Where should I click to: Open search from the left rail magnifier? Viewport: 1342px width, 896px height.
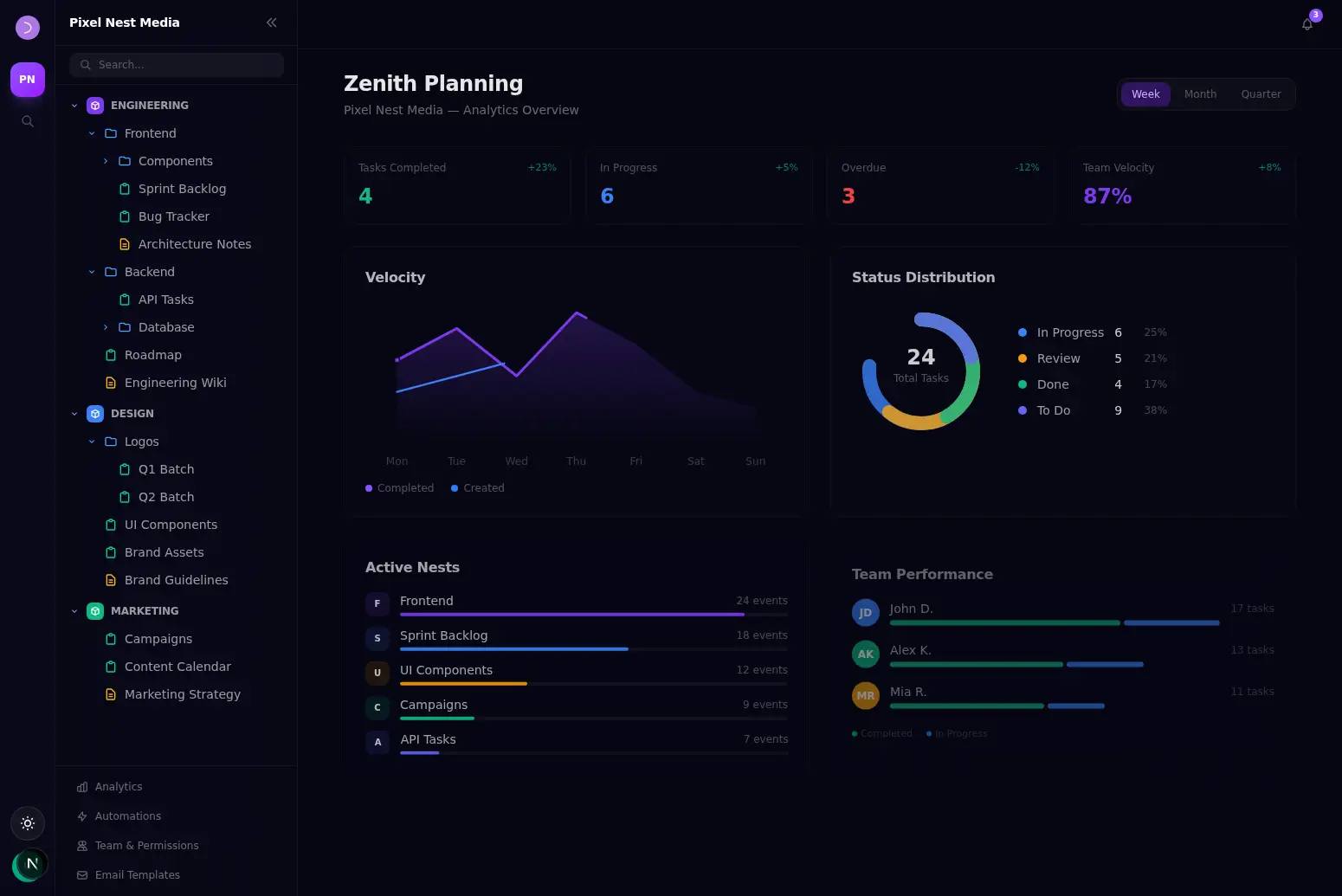click(x=28, y=121)
